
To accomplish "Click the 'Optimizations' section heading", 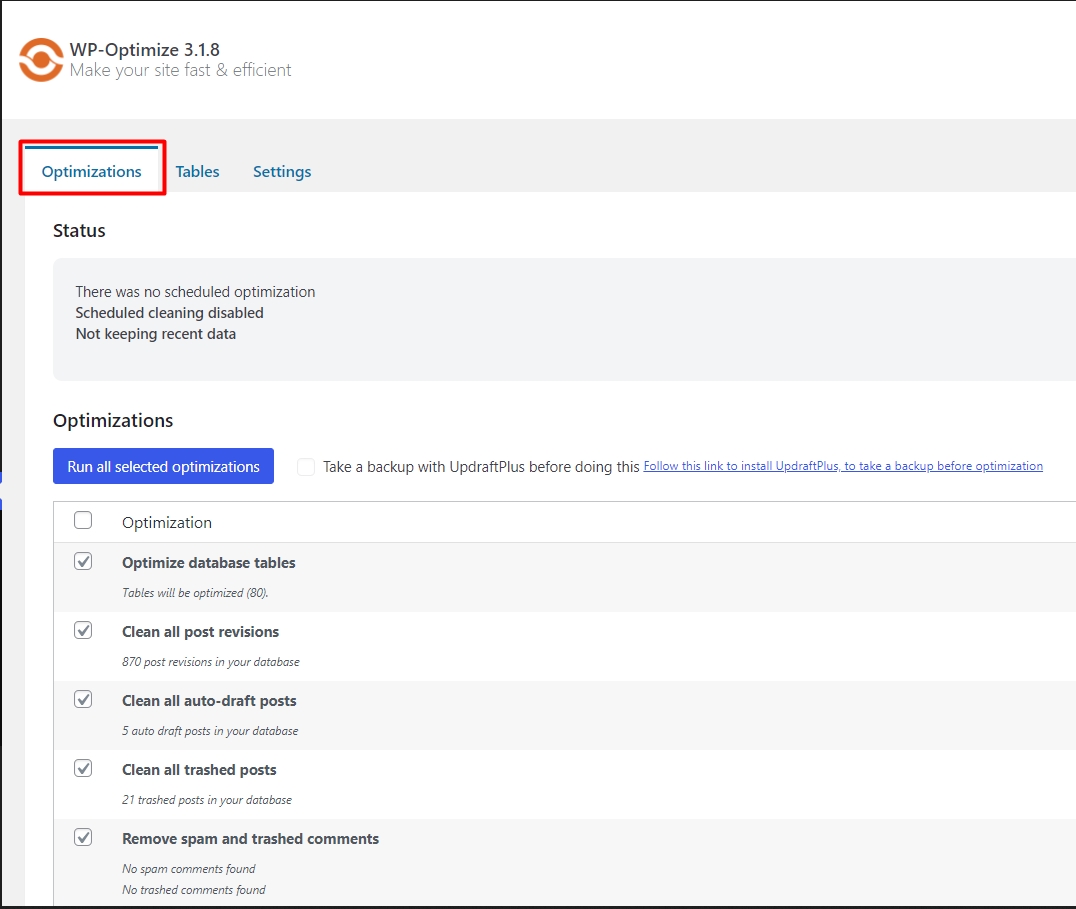I will coord(113,421).
